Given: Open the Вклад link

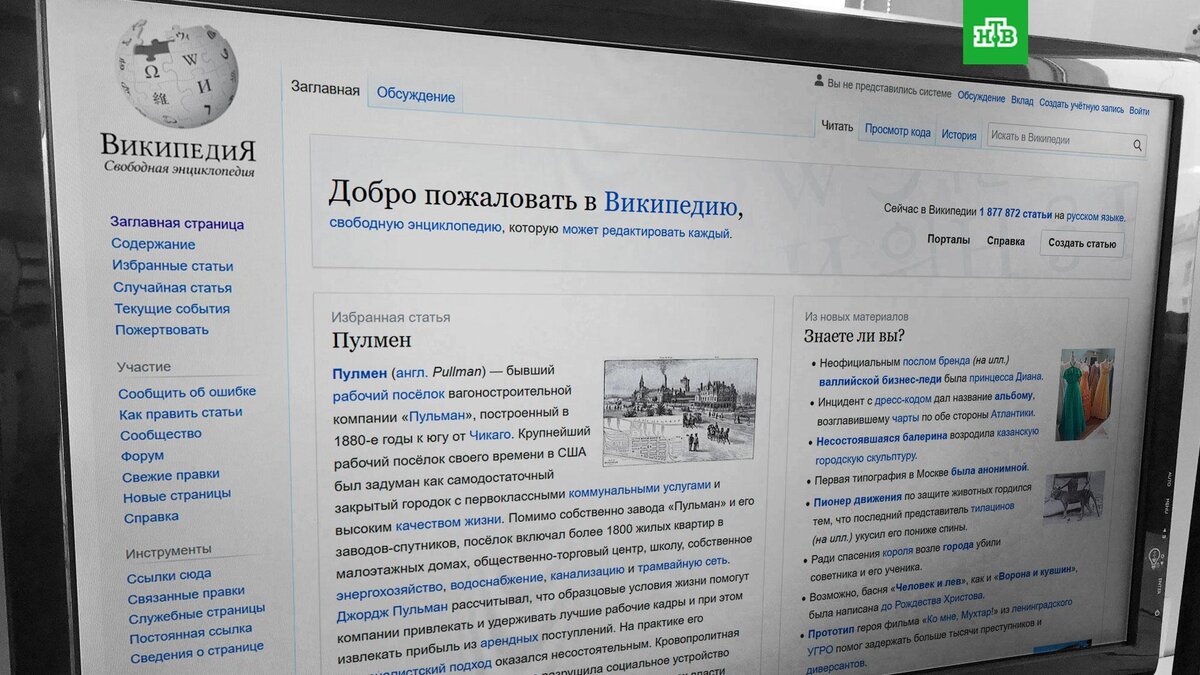Looking at the screenshot, I should point(1021,101).
